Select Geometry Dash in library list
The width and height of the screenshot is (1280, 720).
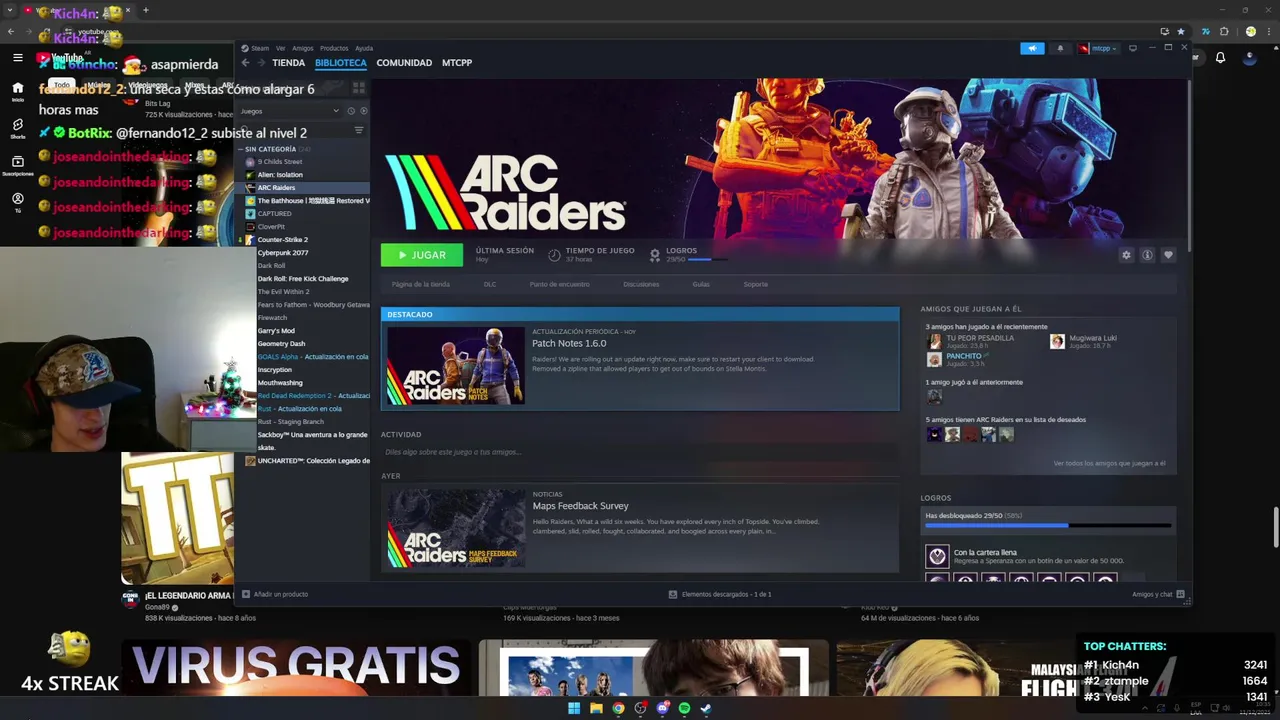[281, 344]
